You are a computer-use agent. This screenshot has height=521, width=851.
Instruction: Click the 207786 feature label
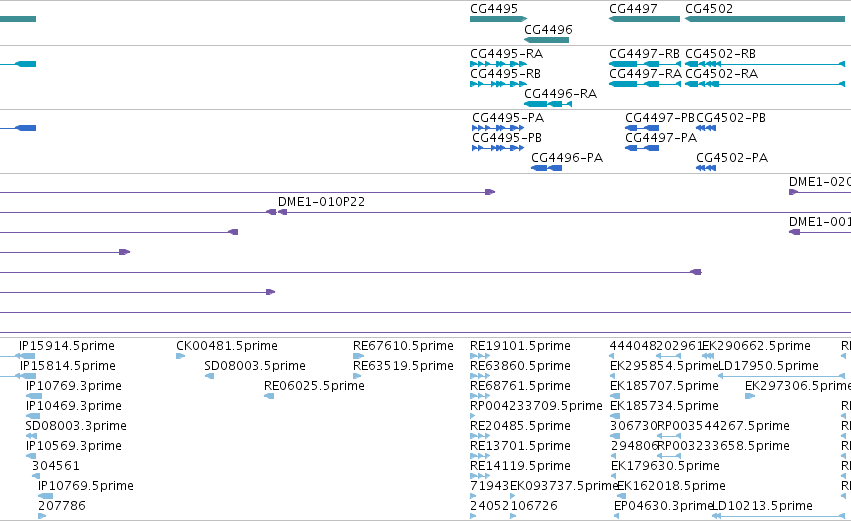[62, 506]
